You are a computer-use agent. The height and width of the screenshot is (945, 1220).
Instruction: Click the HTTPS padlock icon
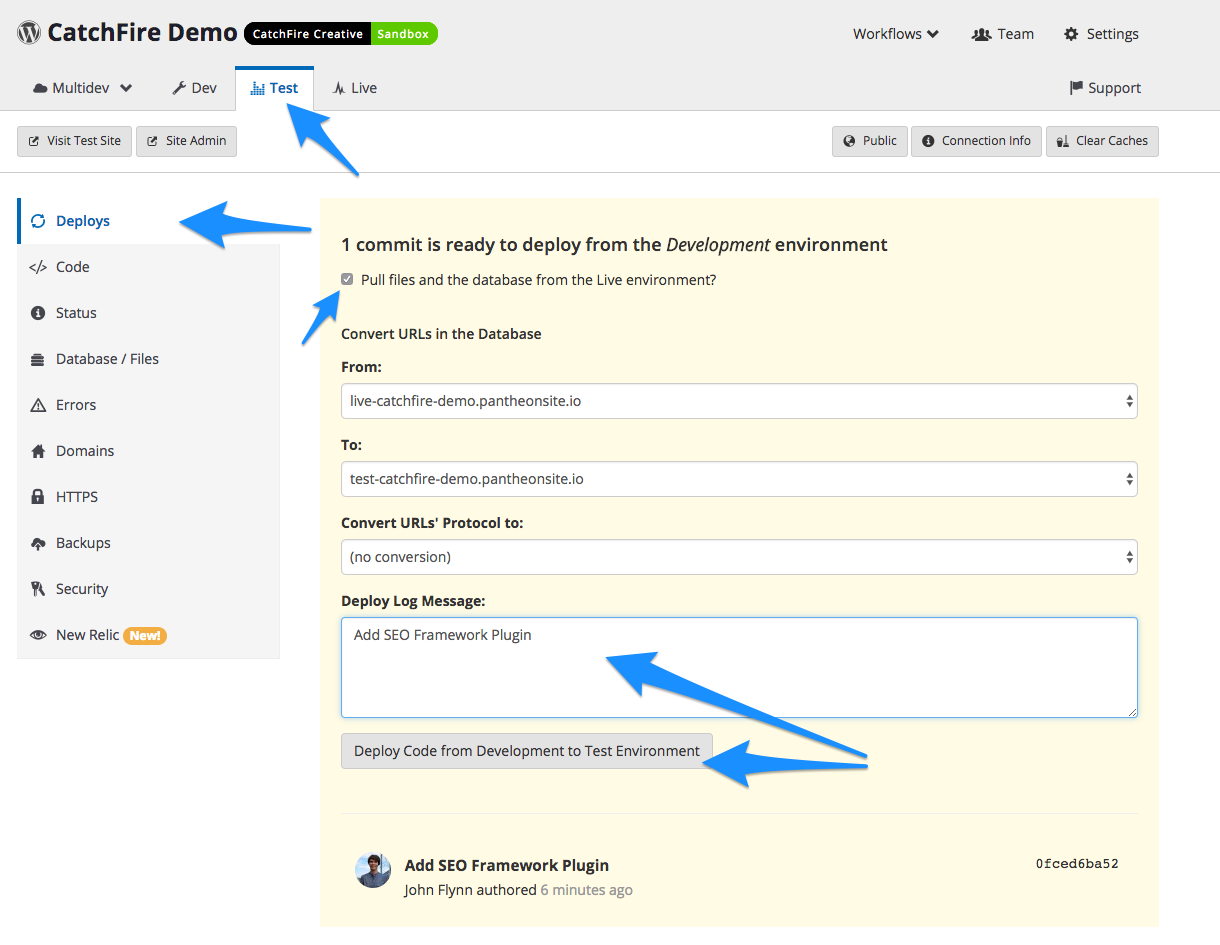click(x=38, y=497)
